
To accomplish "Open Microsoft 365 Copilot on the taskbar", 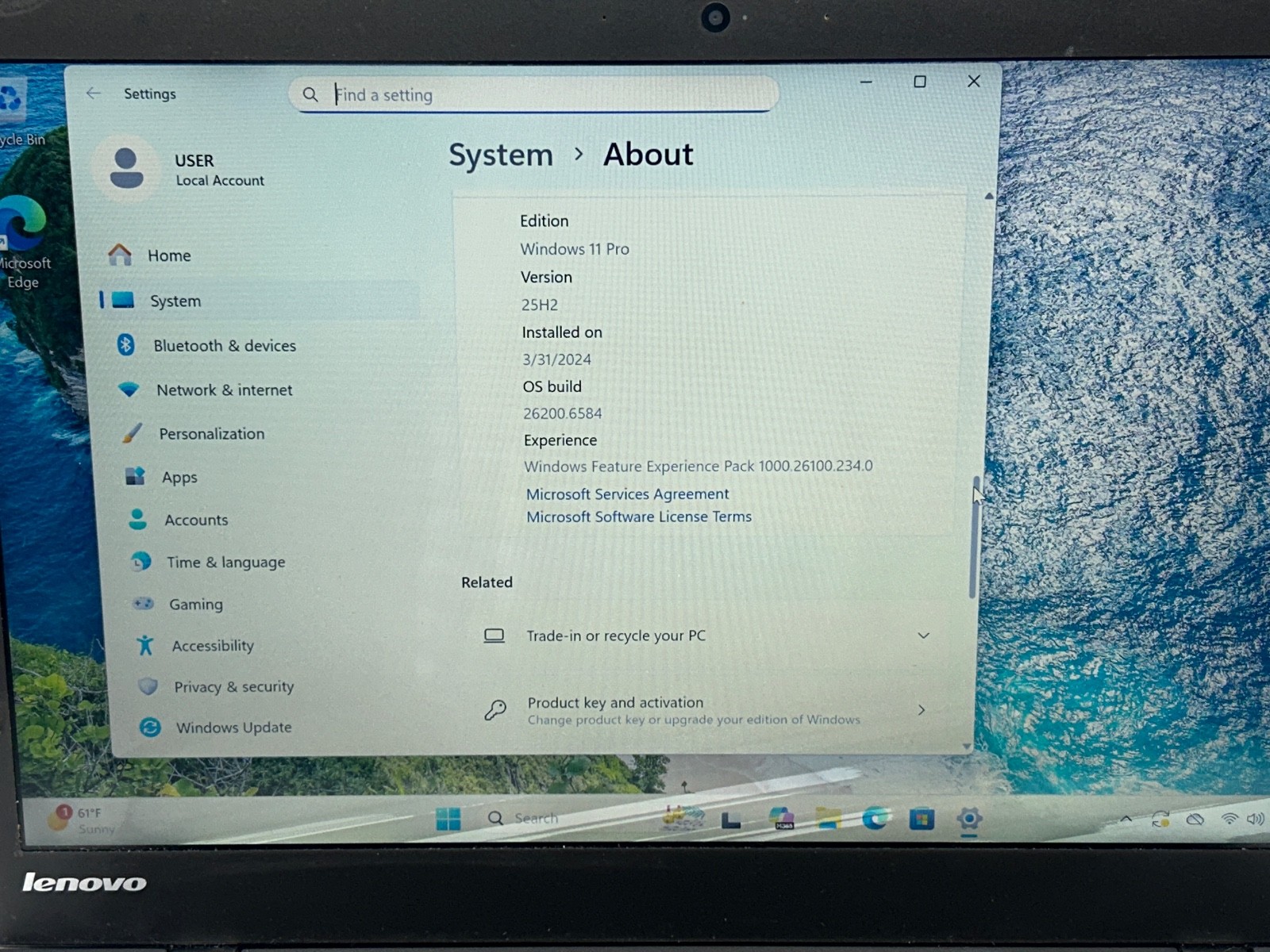I will (781, 819).
